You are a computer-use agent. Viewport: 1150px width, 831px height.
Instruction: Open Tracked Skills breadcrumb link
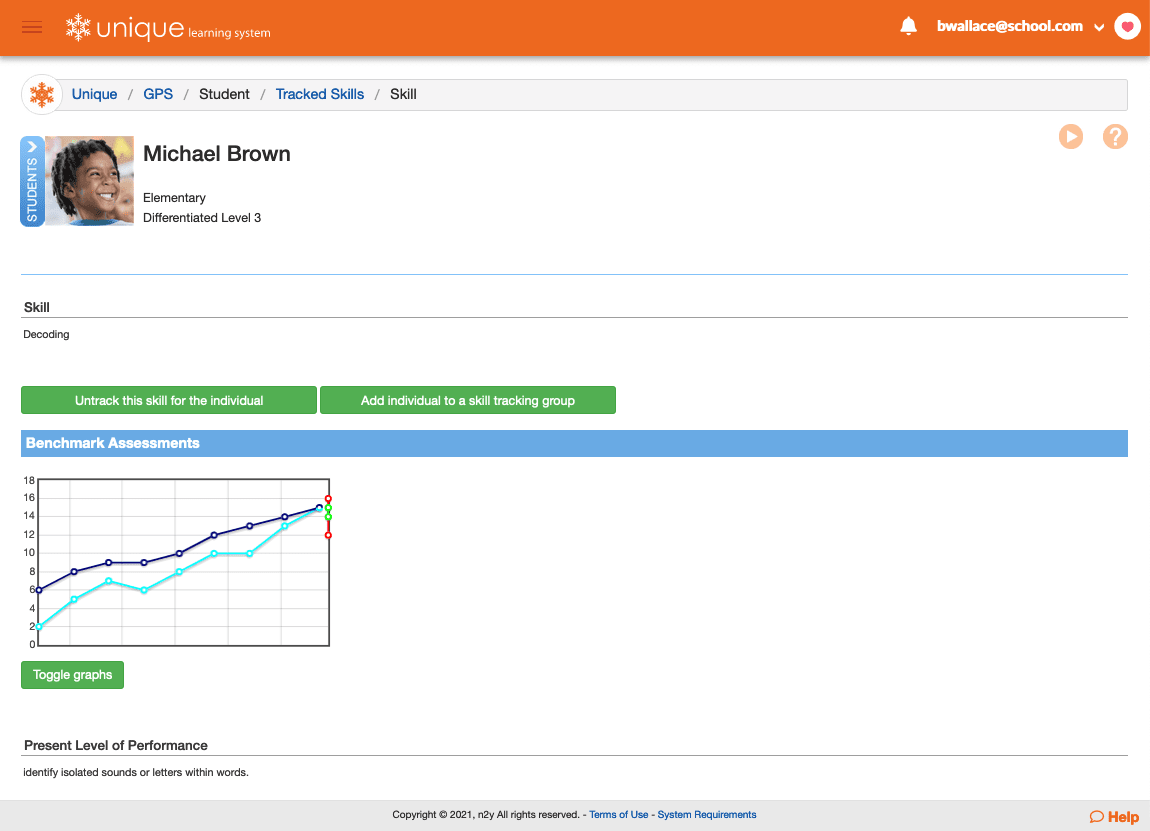(x=320, y=94)
